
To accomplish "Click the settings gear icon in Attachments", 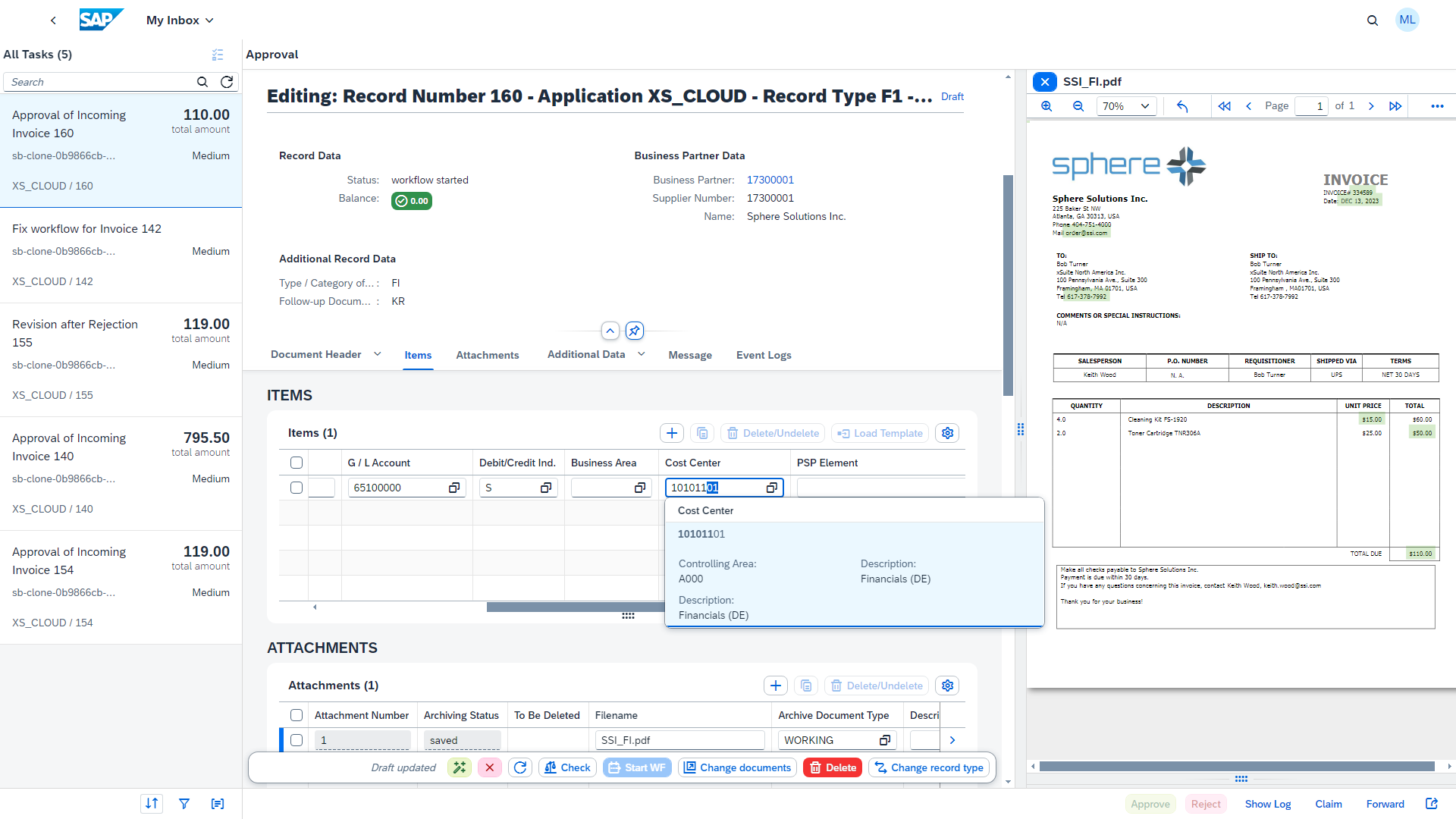I will pos(947,685).
